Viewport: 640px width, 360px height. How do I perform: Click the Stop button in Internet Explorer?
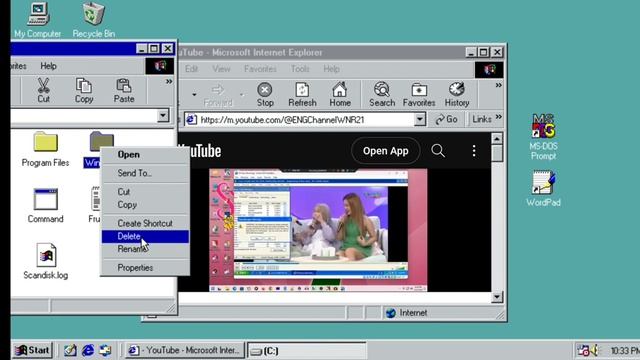(265, 94)
